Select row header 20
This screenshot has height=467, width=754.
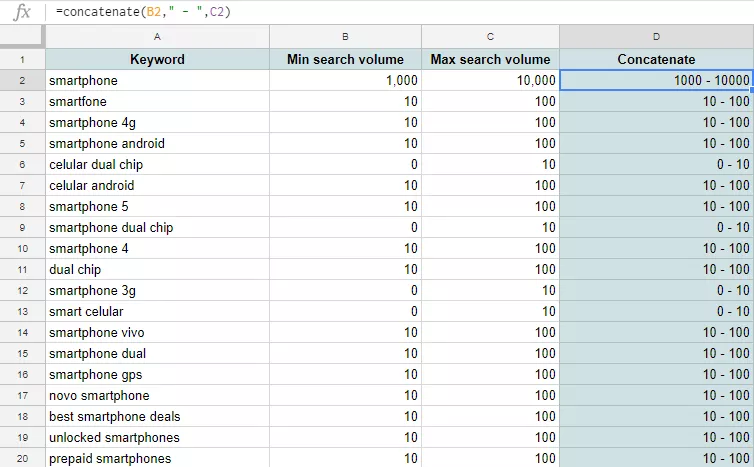click(x=23, y=458)
